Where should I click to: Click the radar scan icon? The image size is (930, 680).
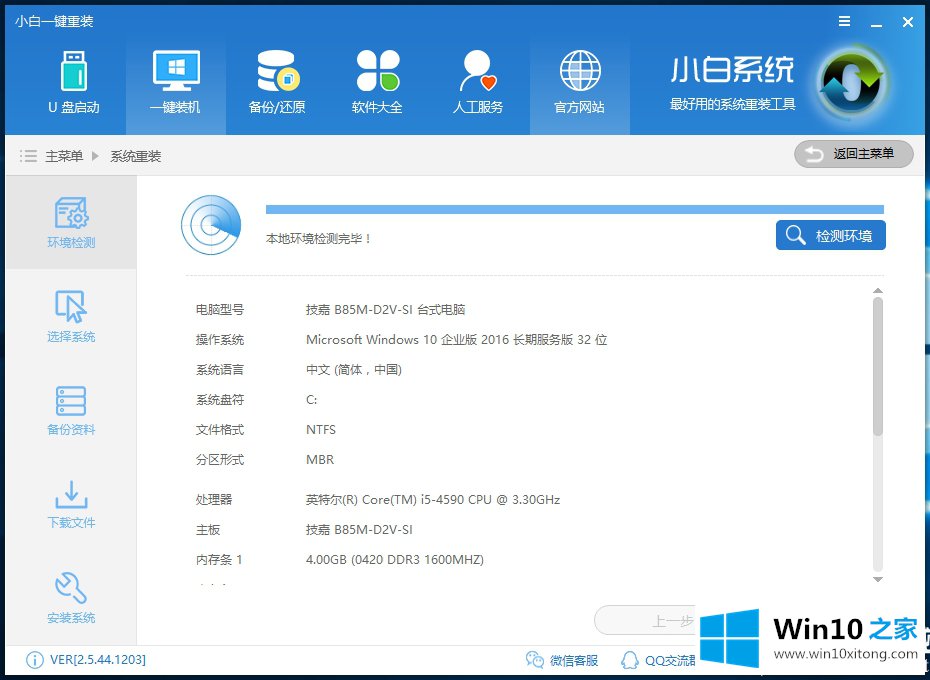pos(211,225)
